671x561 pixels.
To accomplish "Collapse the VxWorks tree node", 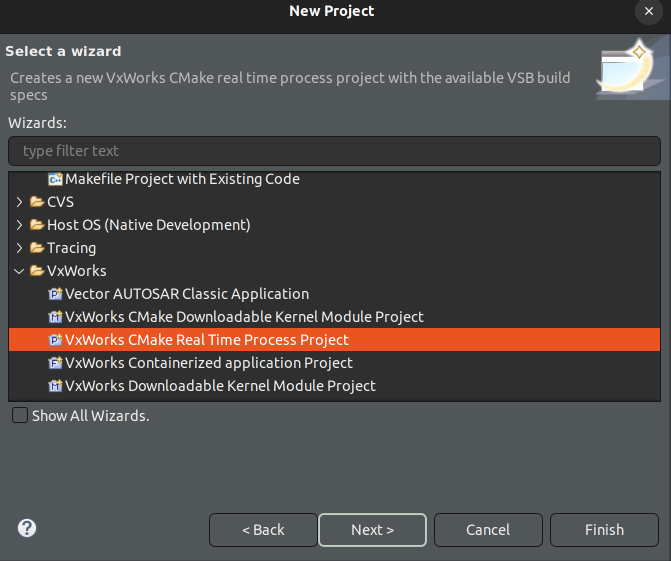I will click(19, 271).
